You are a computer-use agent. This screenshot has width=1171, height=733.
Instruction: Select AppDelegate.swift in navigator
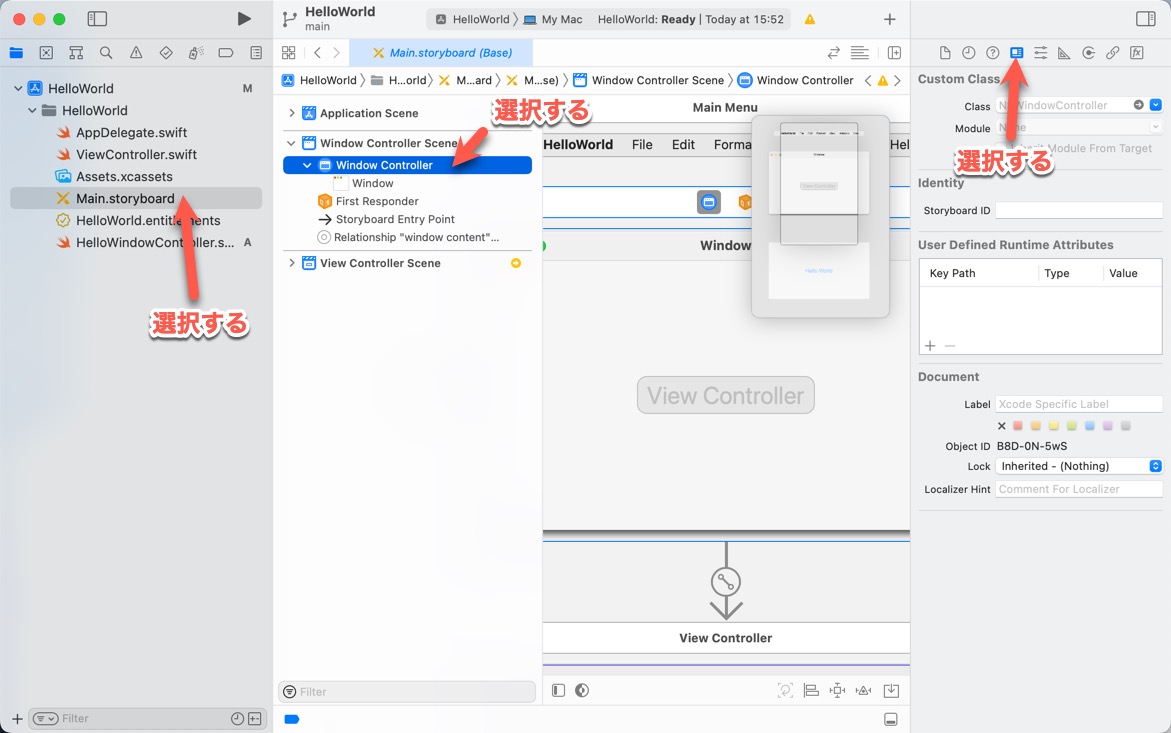[131, 132]
